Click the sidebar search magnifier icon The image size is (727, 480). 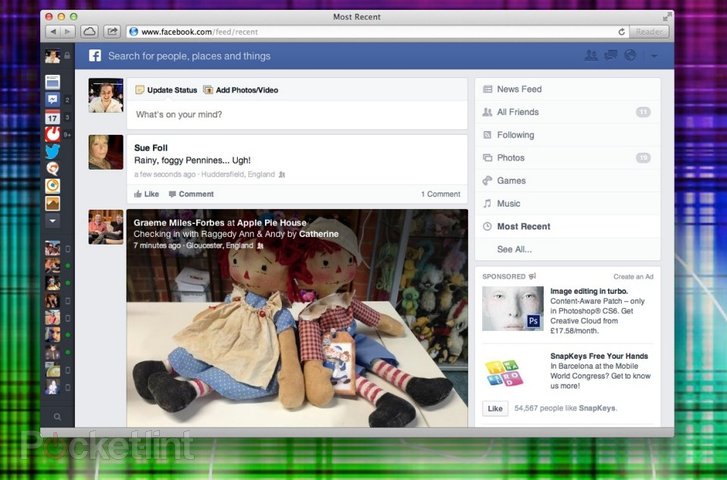pyautogui.click(x=58, y=417)
